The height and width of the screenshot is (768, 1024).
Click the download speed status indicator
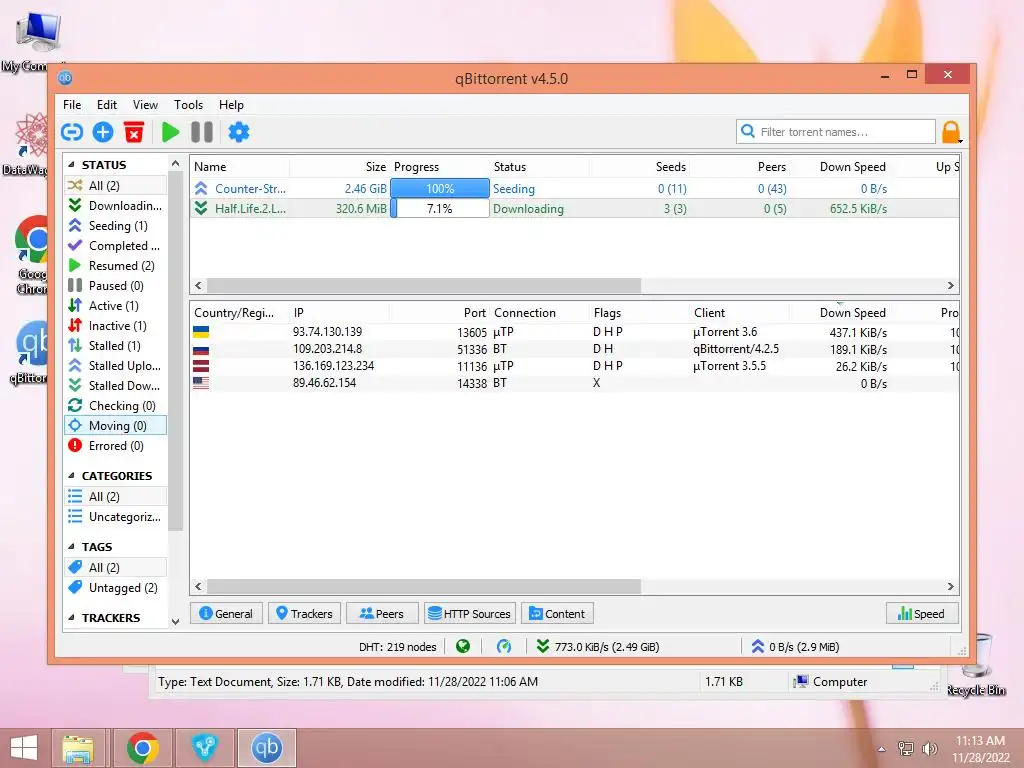[598, 647]
